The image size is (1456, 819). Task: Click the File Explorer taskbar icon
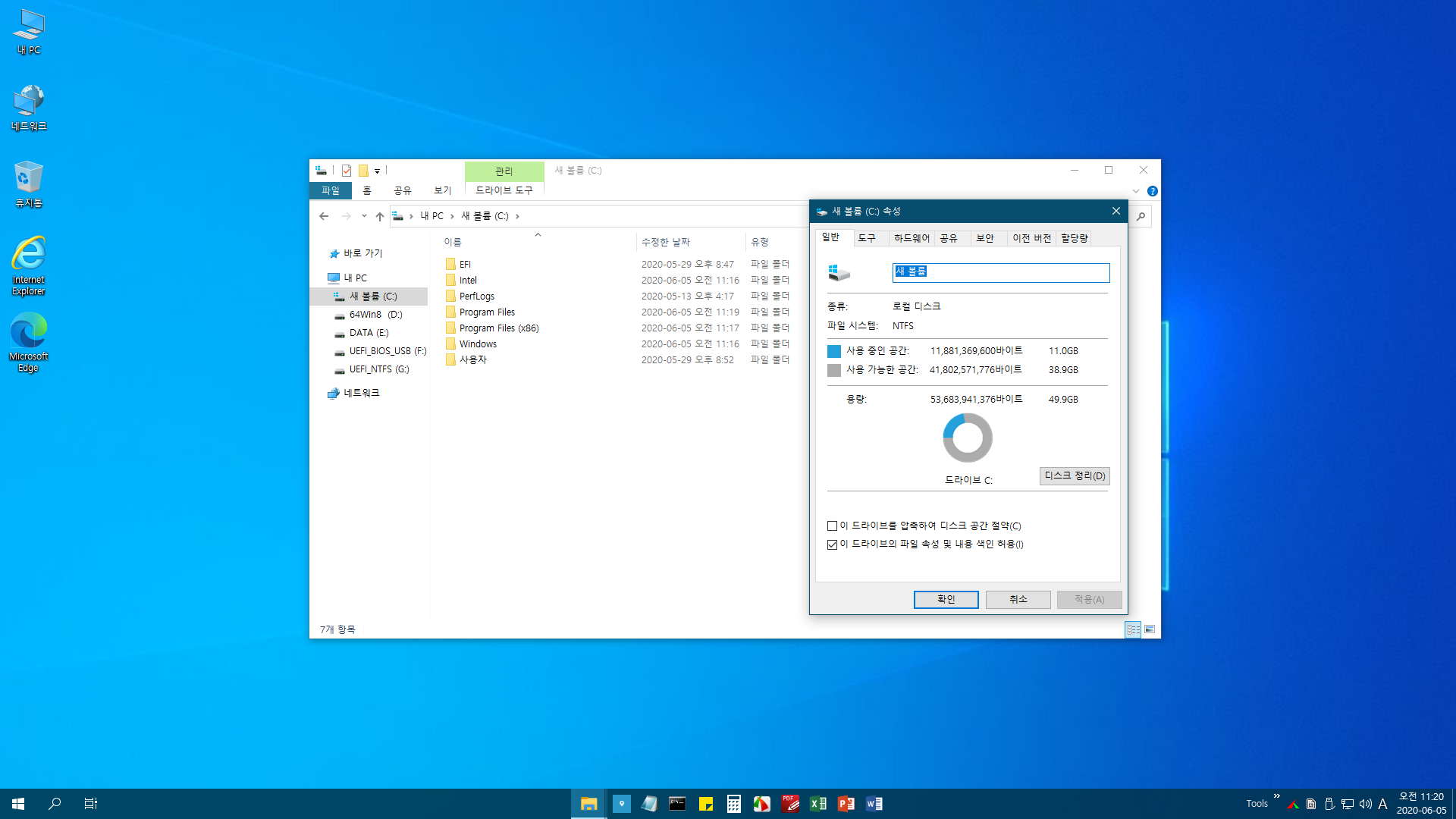coord(588,804)
